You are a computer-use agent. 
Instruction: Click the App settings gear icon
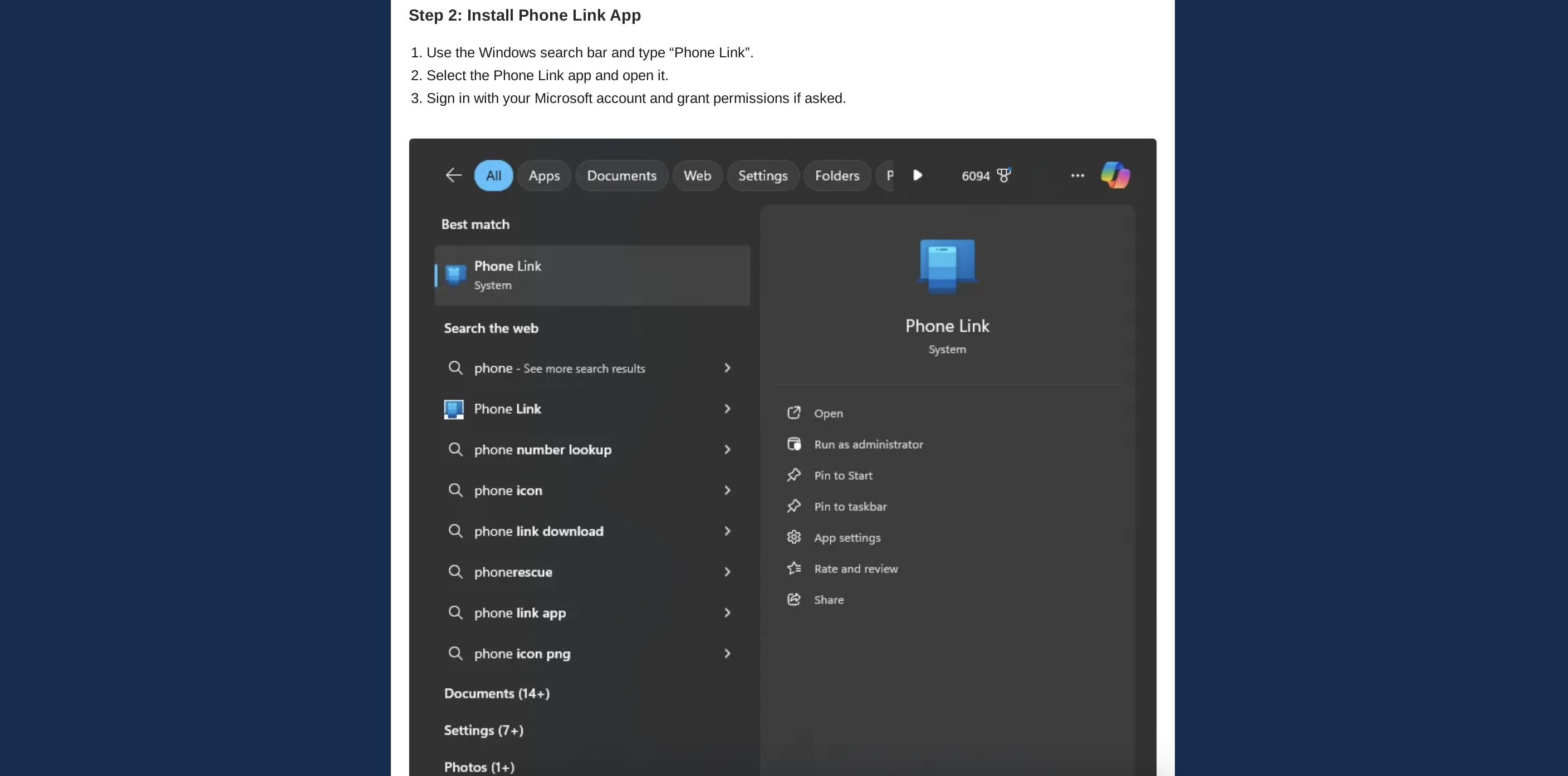(x=793, y=537)
